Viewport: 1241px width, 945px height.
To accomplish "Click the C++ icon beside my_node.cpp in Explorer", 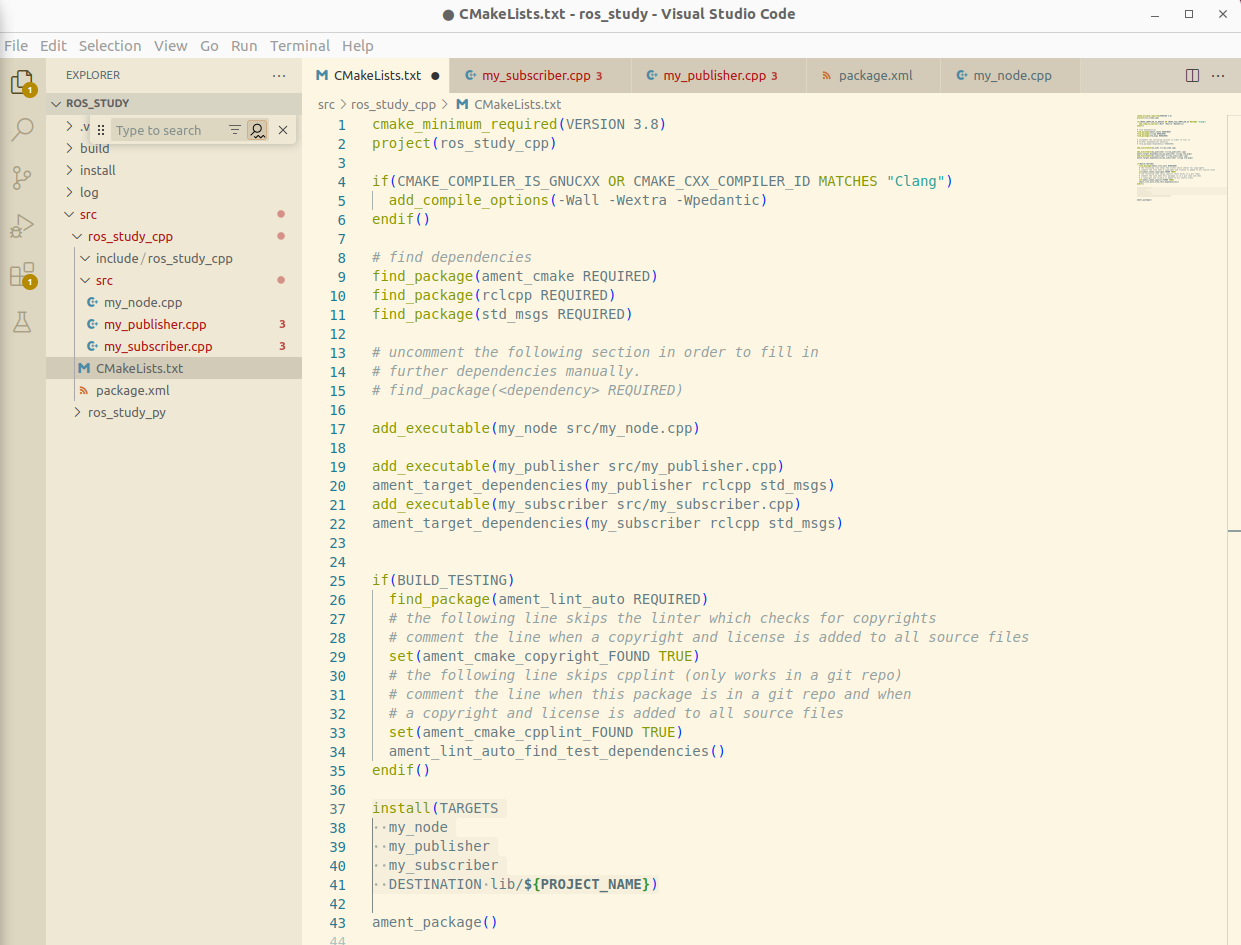I will (93, 302).
